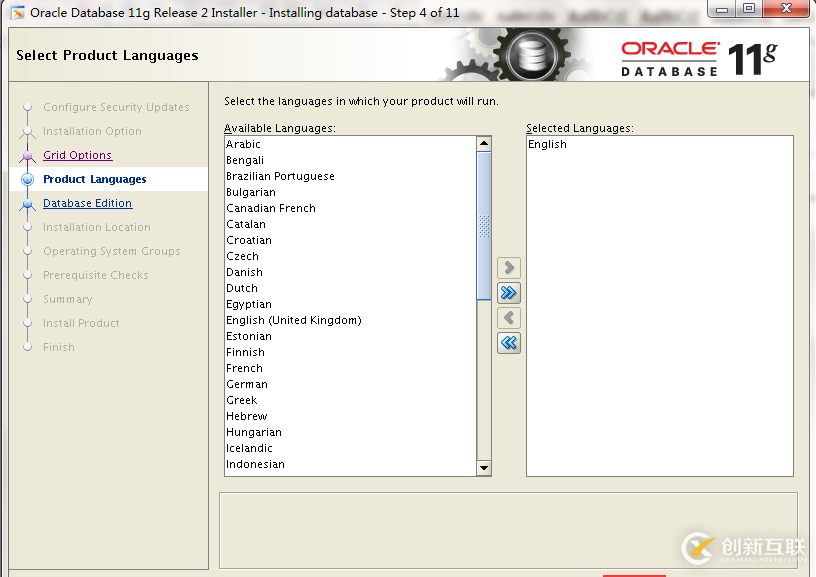Open the Grid Options step link
This screenshot has width=816, height=577.
(78, 155)
